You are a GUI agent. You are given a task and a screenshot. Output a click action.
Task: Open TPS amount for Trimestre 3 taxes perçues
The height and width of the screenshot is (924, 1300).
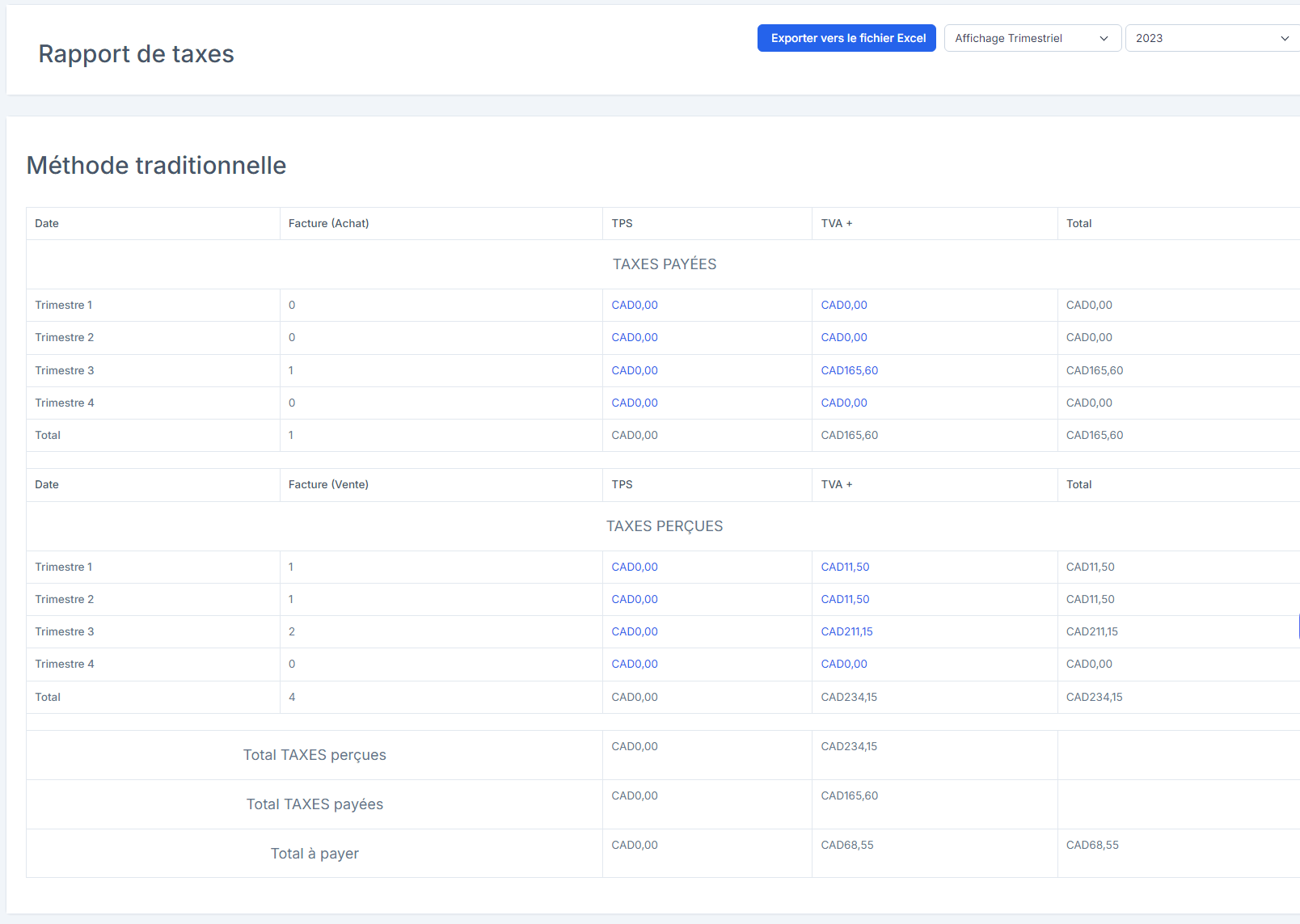[x=635, y=631]
